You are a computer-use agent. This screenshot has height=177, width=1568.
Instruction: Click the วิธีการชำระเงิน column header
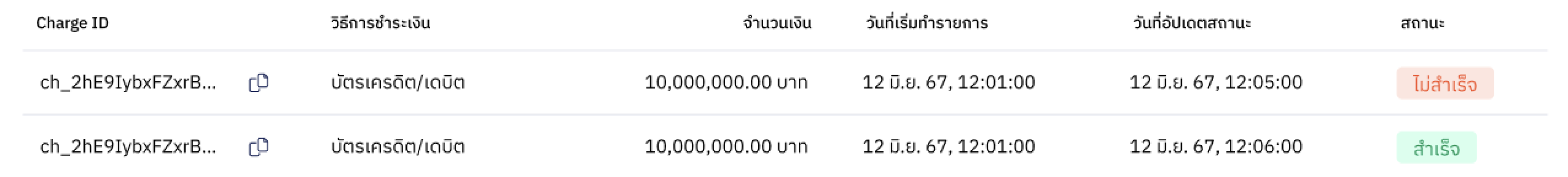(x=380, y=23)
